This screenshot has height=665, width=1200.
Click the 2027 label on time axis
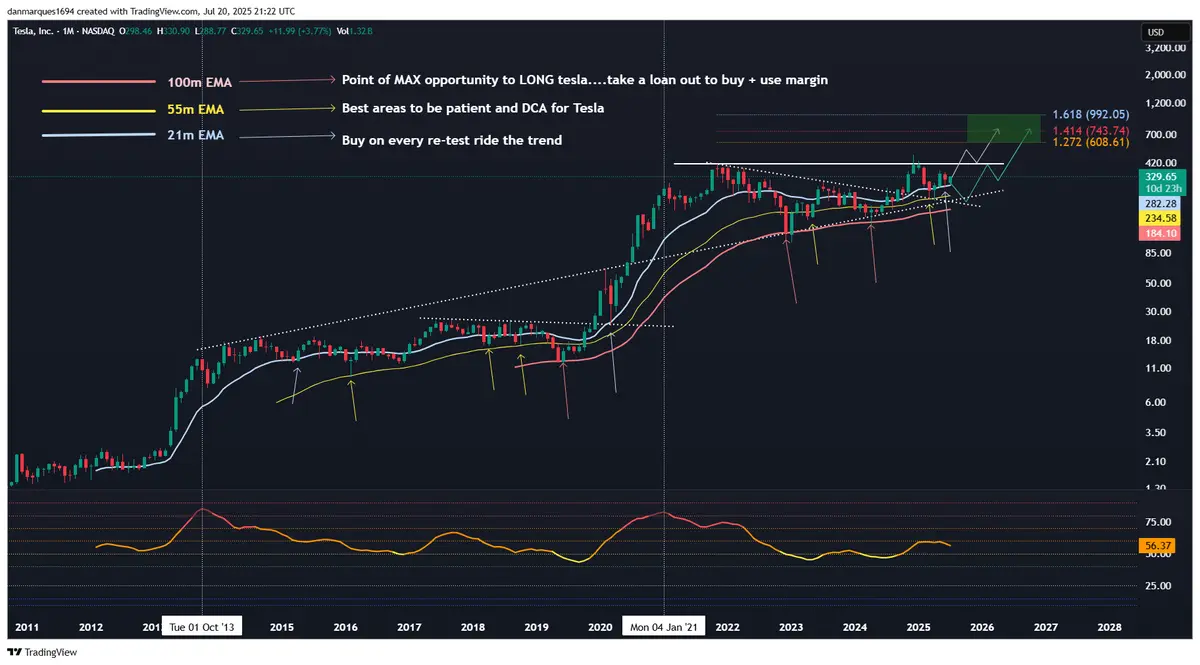(x=1046, y=628)
